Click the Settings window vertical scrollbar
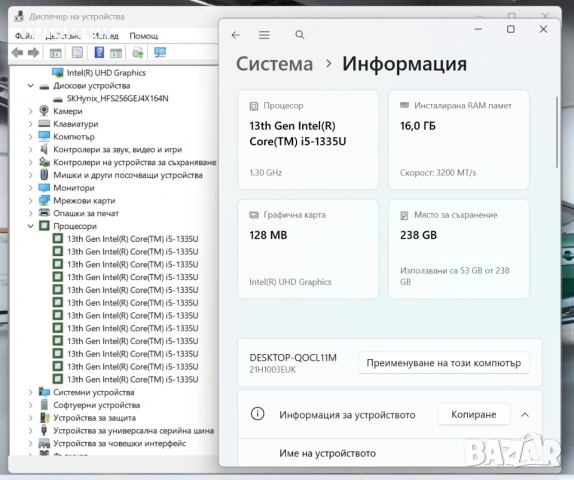 click(556, 132)
